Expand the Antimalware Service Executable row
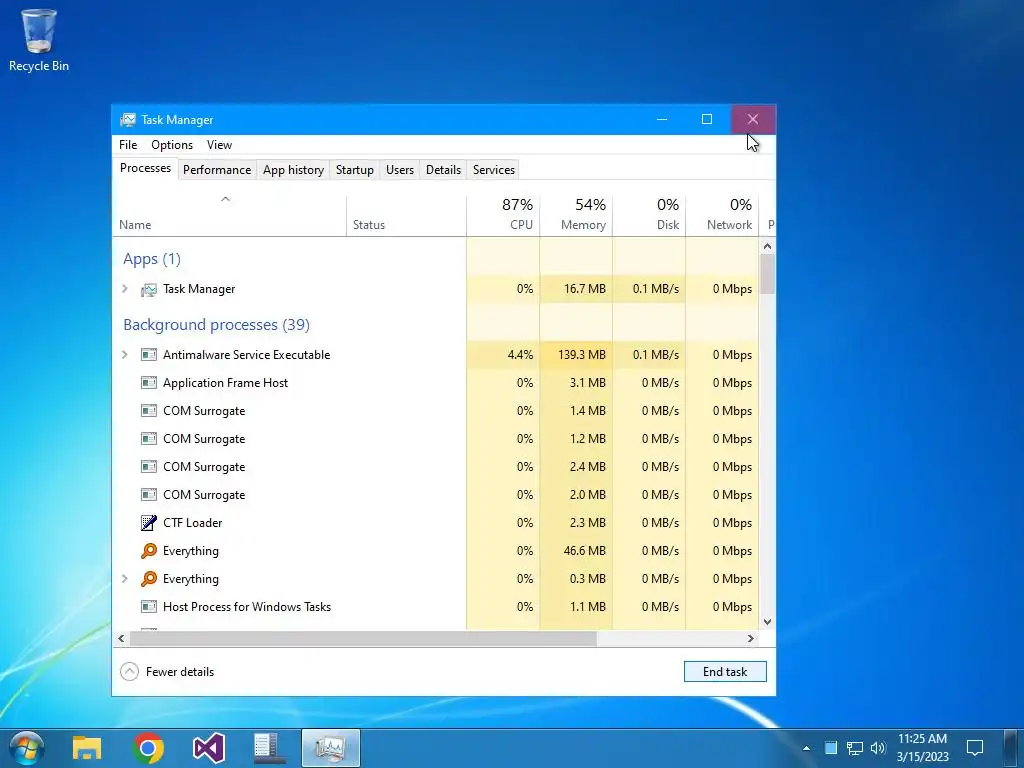Viewport: 1024px width, 768px height. (x=125, y=355)
